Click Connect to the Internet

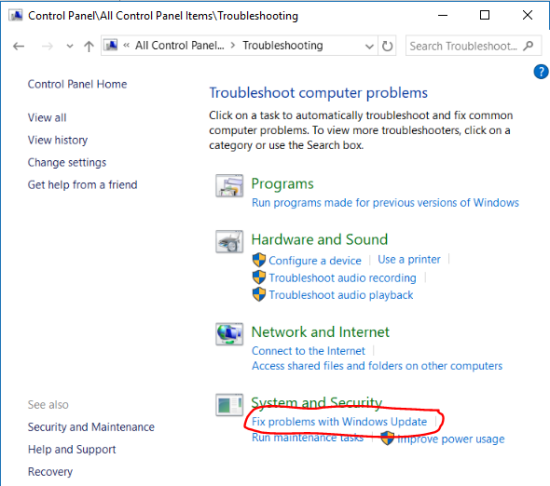pyautogui.click(x=308, y=351)
